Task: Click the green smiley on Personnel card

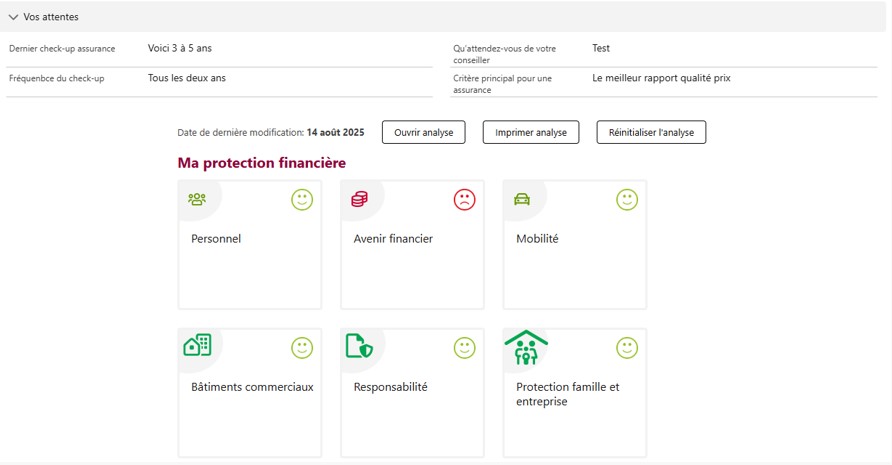Action: (x=302, y=200)
